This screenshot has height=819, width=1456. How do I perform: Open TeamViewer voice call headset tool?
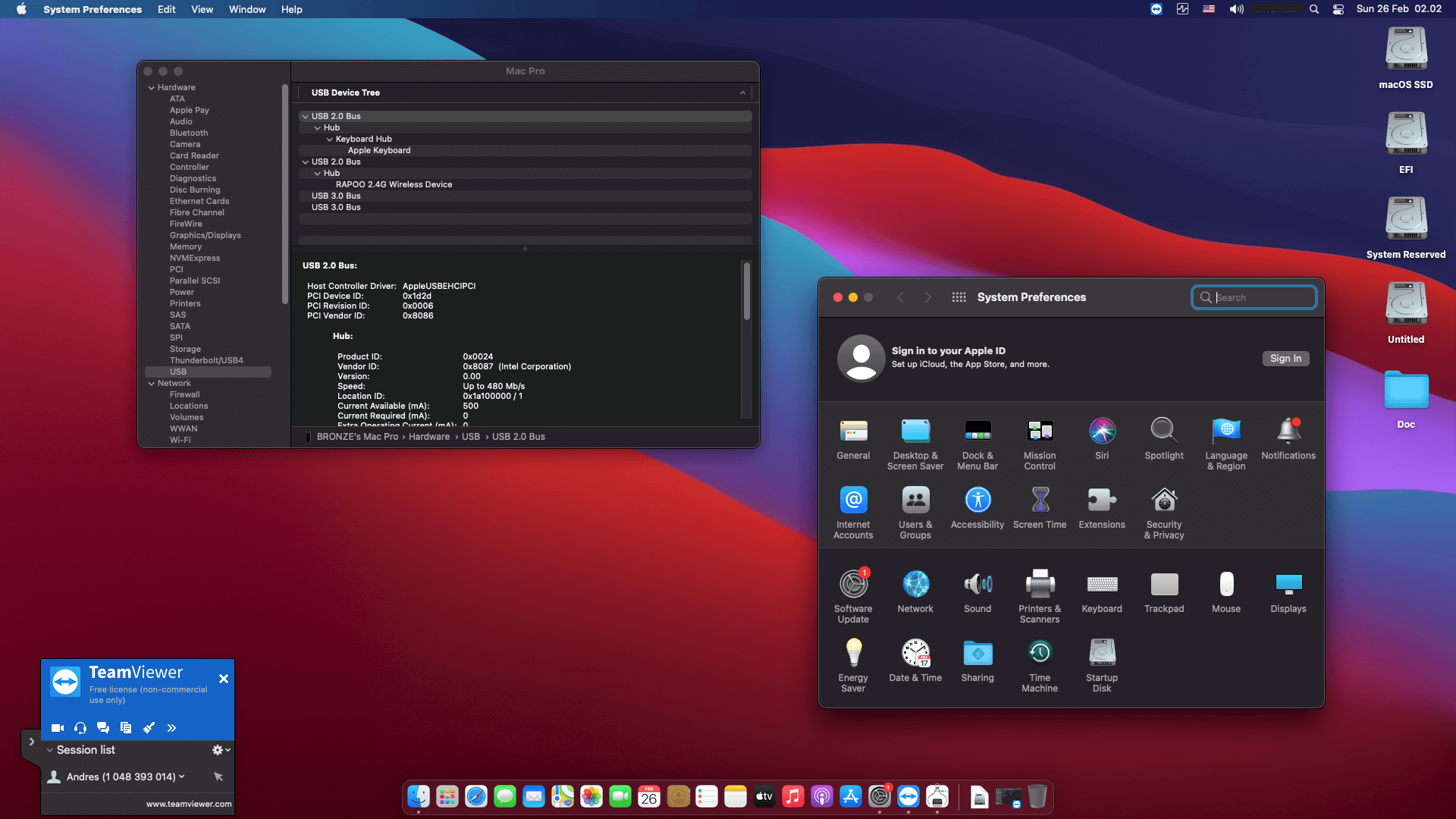coord(80,728)
